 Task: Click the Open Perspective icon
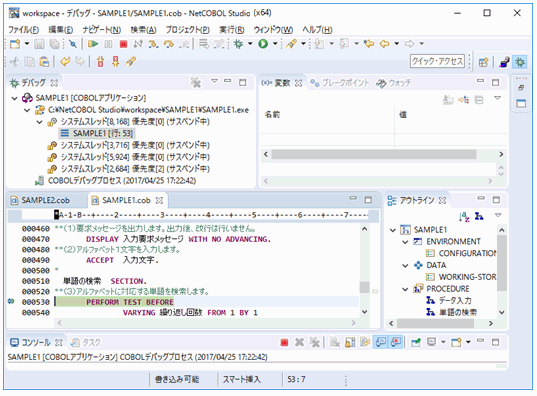pyautogui.click(x=483, y=62)
